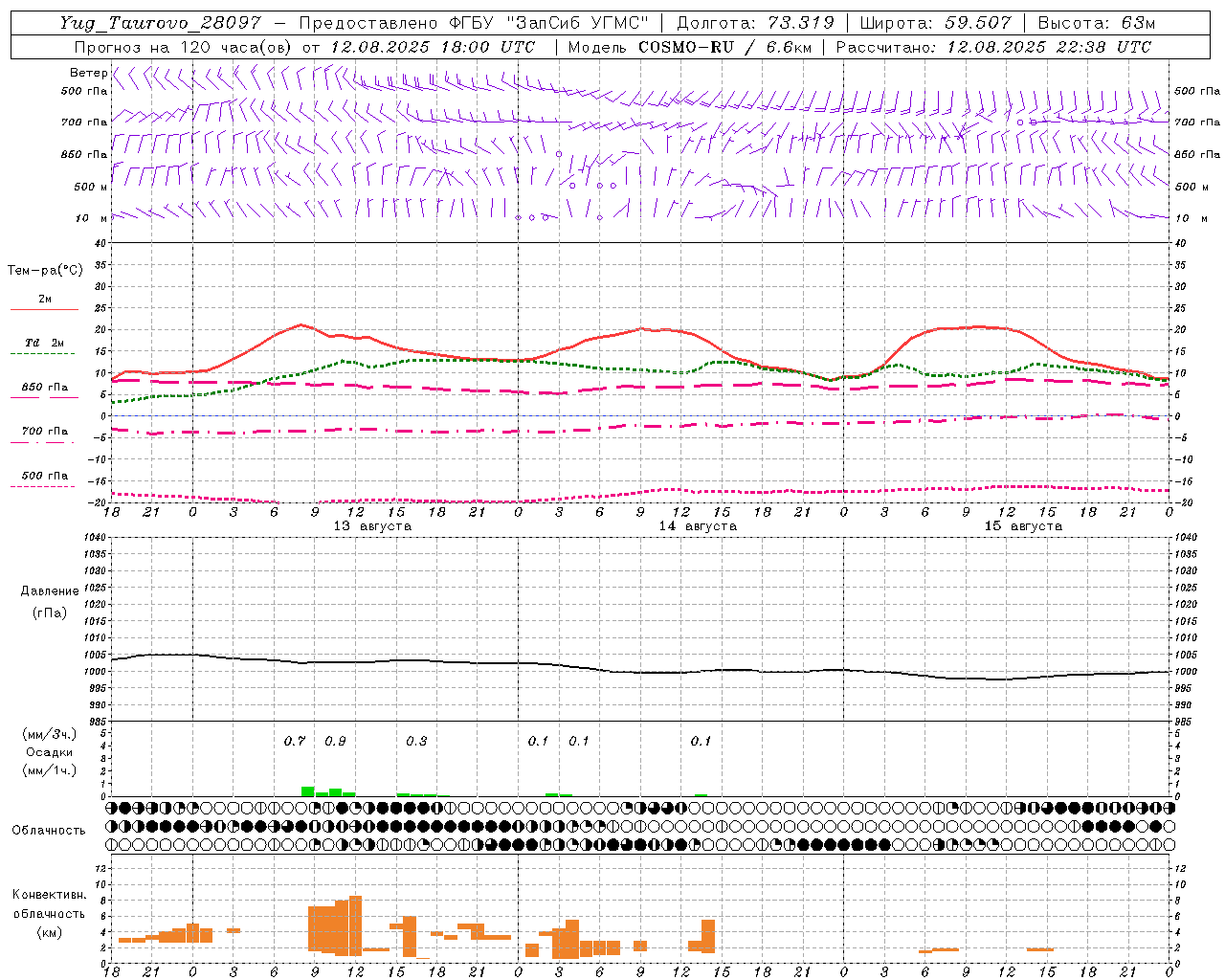Image resolution: width=1225 pixels, height=980 pixels.
Task: Click the 0.3 precipitation amount
Action: (x=416, y=742)
